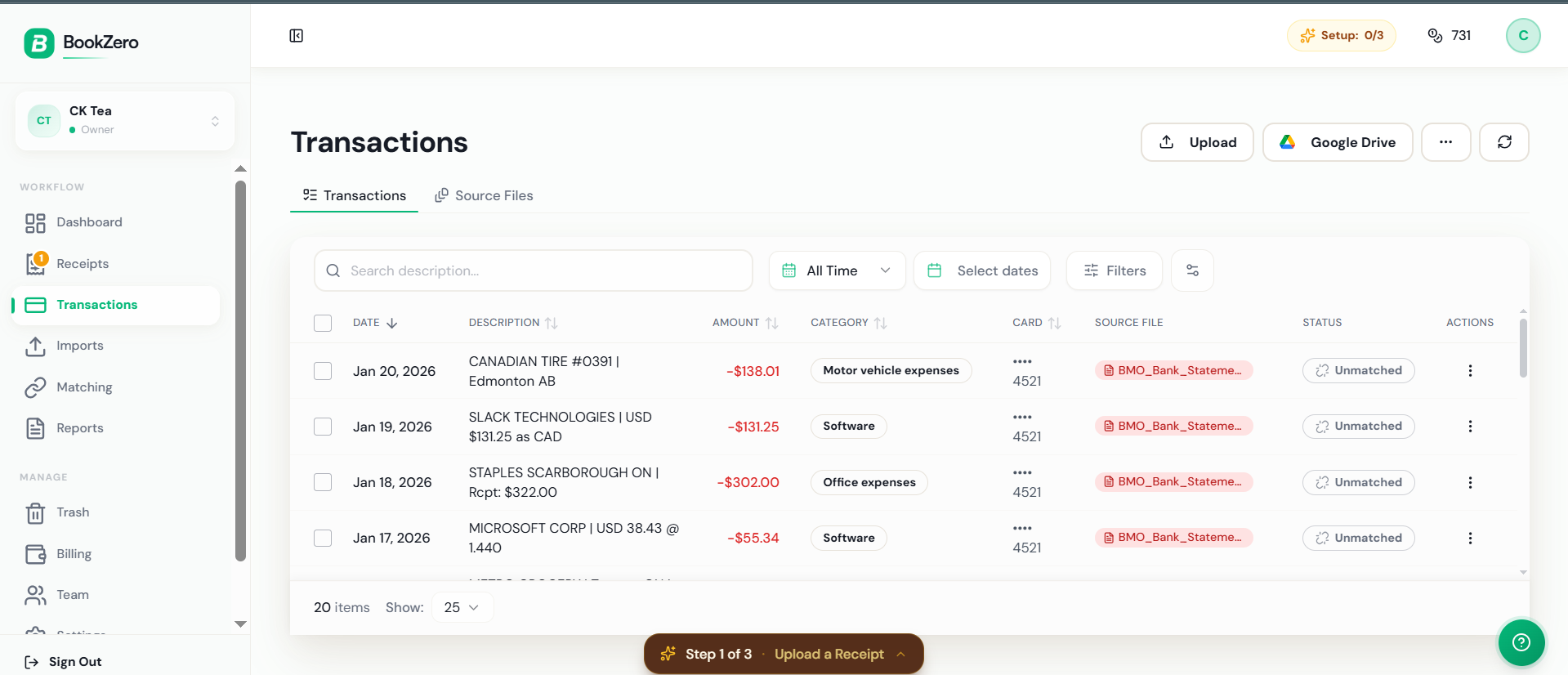Open source file for the Jan 19 transaction
Screen dimensions: 1568x675
tap(1173, 426)
